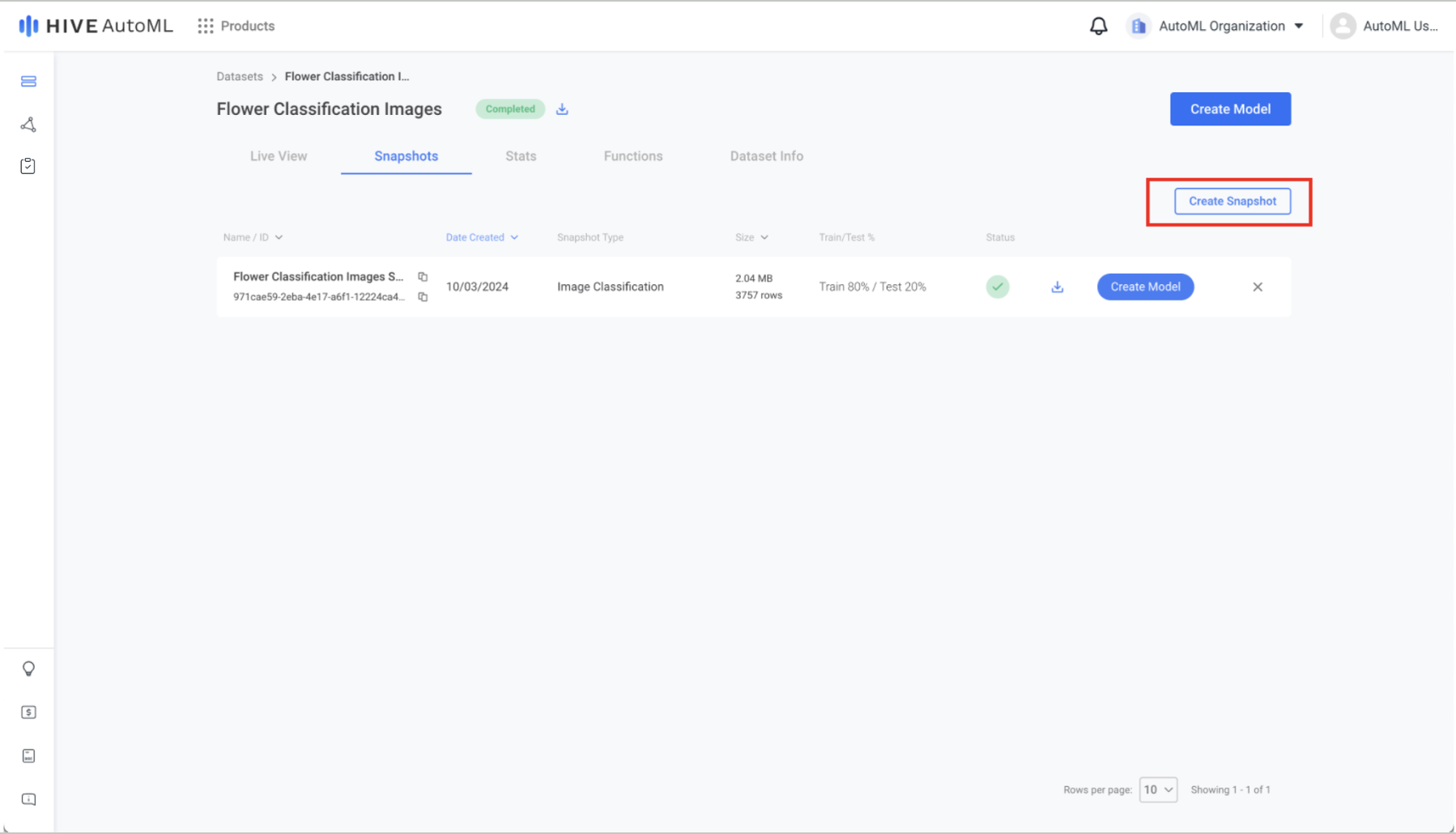Click Create Model in the snapshot row
Viewport: 1456px width, 834px height.
tap(1145, 287)
